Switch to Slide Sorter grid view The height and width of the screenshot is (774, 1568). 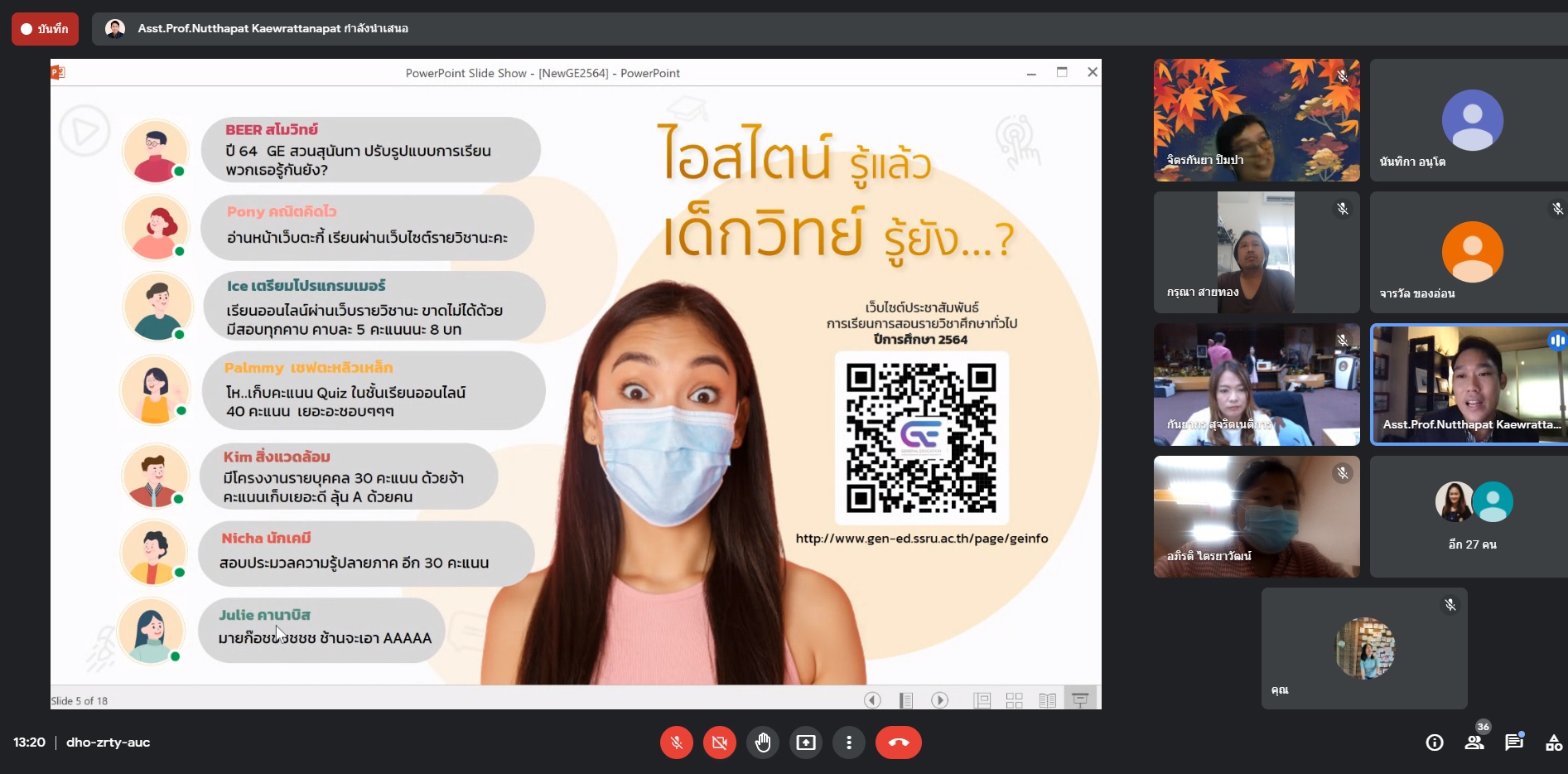[1014, 700]
